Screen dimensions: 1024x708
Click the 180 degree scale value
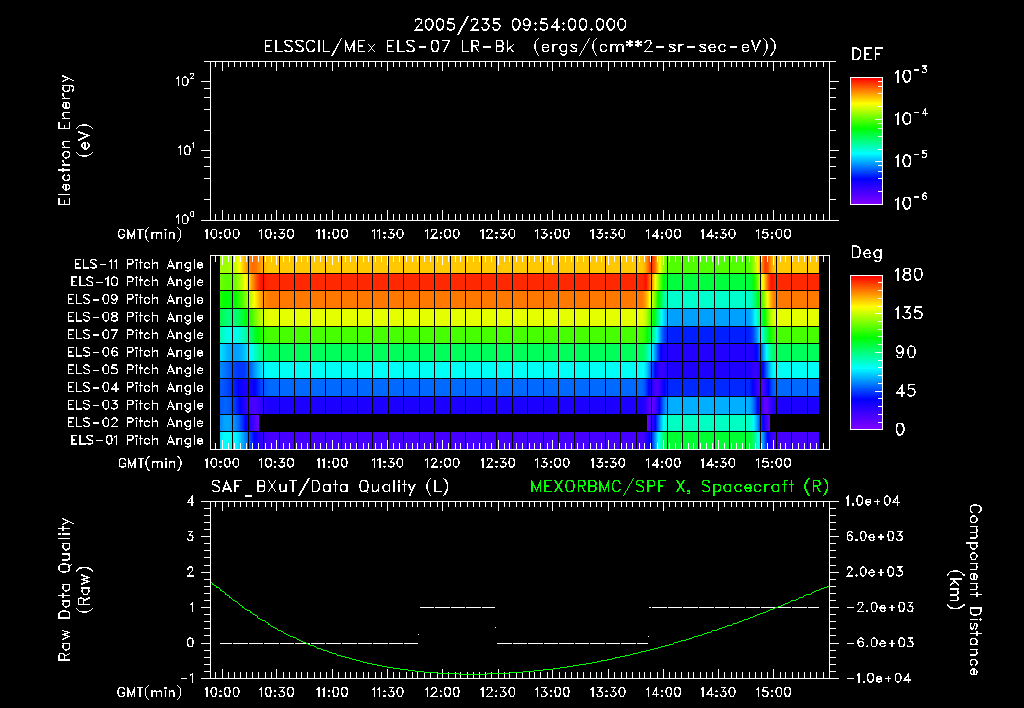point(908,275)
